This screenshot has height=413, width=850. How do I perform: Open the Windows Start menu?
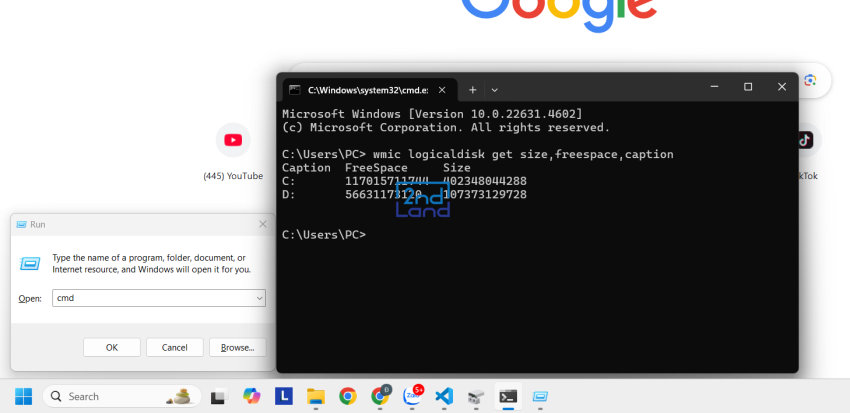coord(23,396)
